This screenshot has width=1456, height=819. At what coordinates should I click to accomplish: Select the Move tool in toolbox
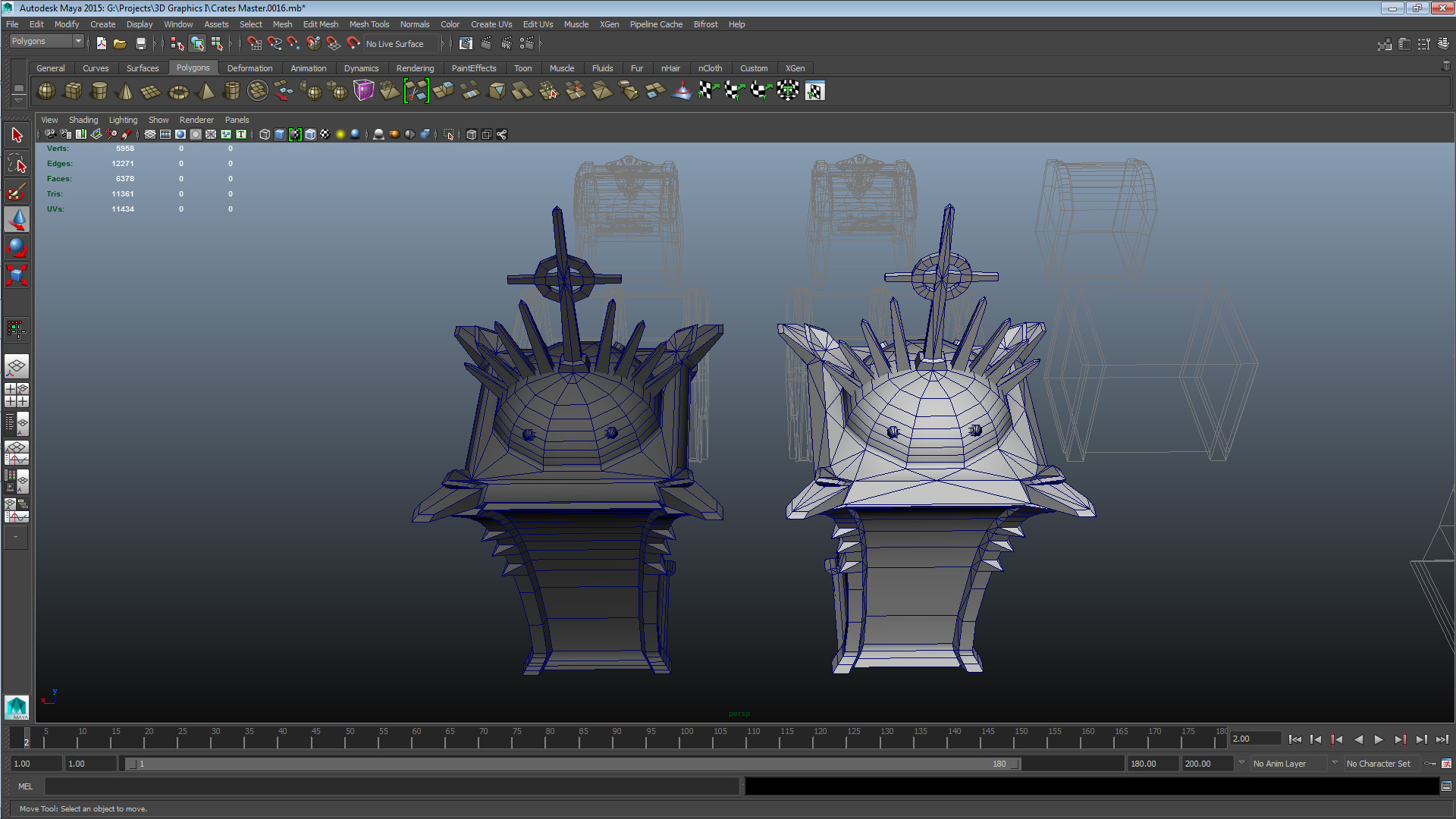[x=17, y=220]
